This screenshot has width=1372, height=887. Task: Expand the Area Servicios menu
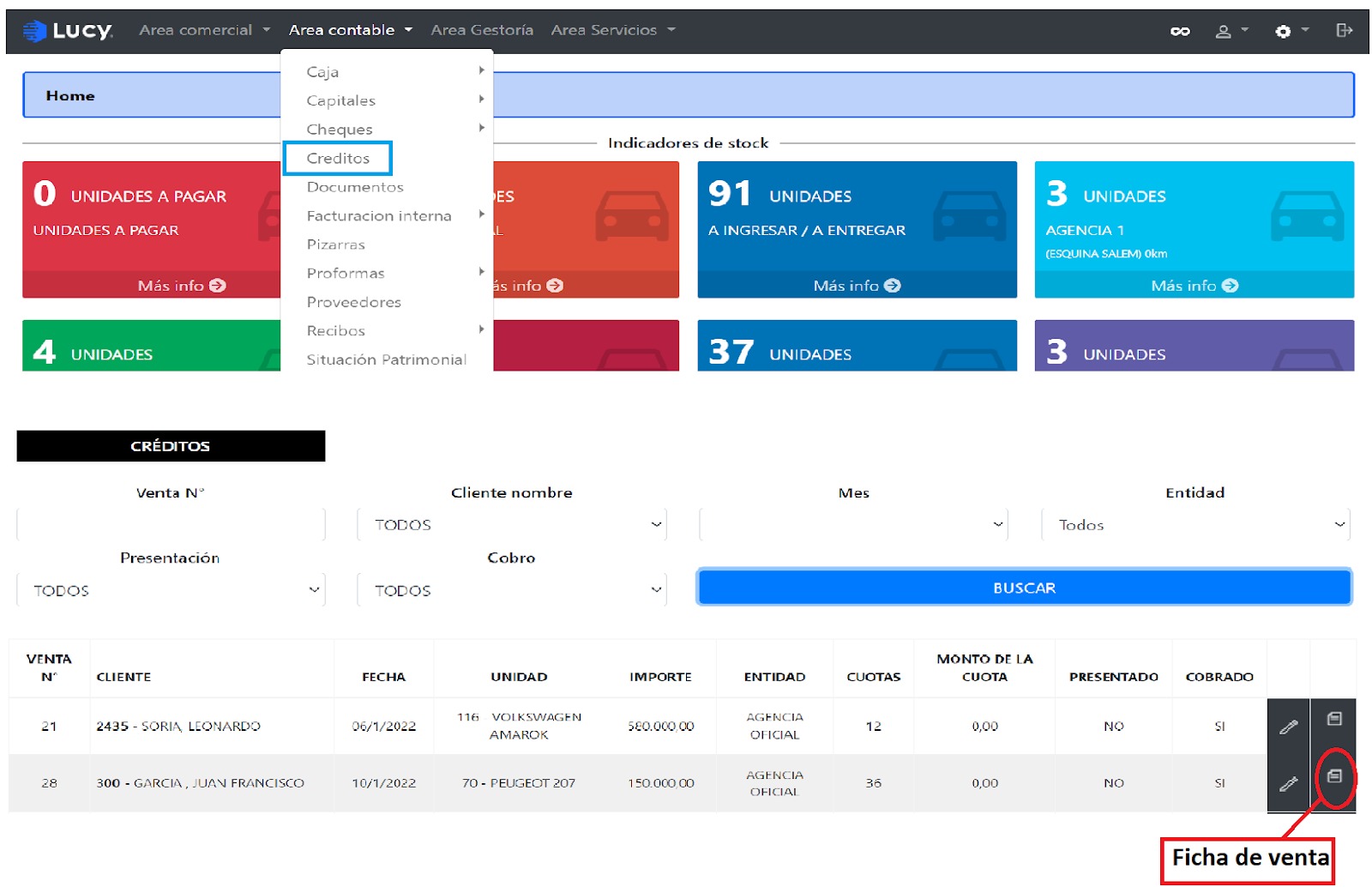pos(612,30)
